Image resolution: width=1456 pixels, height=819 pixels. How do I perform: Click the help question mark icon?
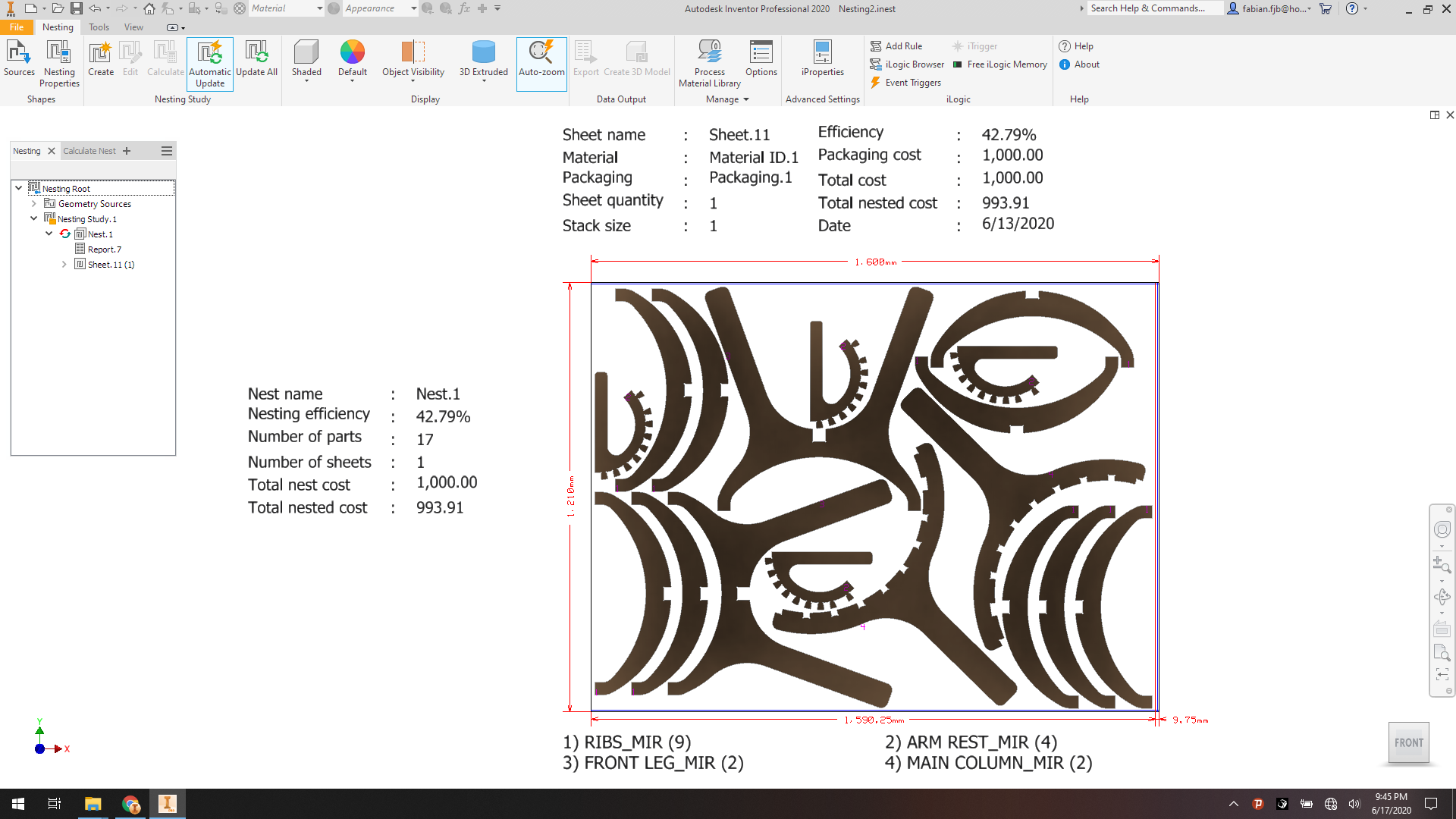[x=1352, y=8]
